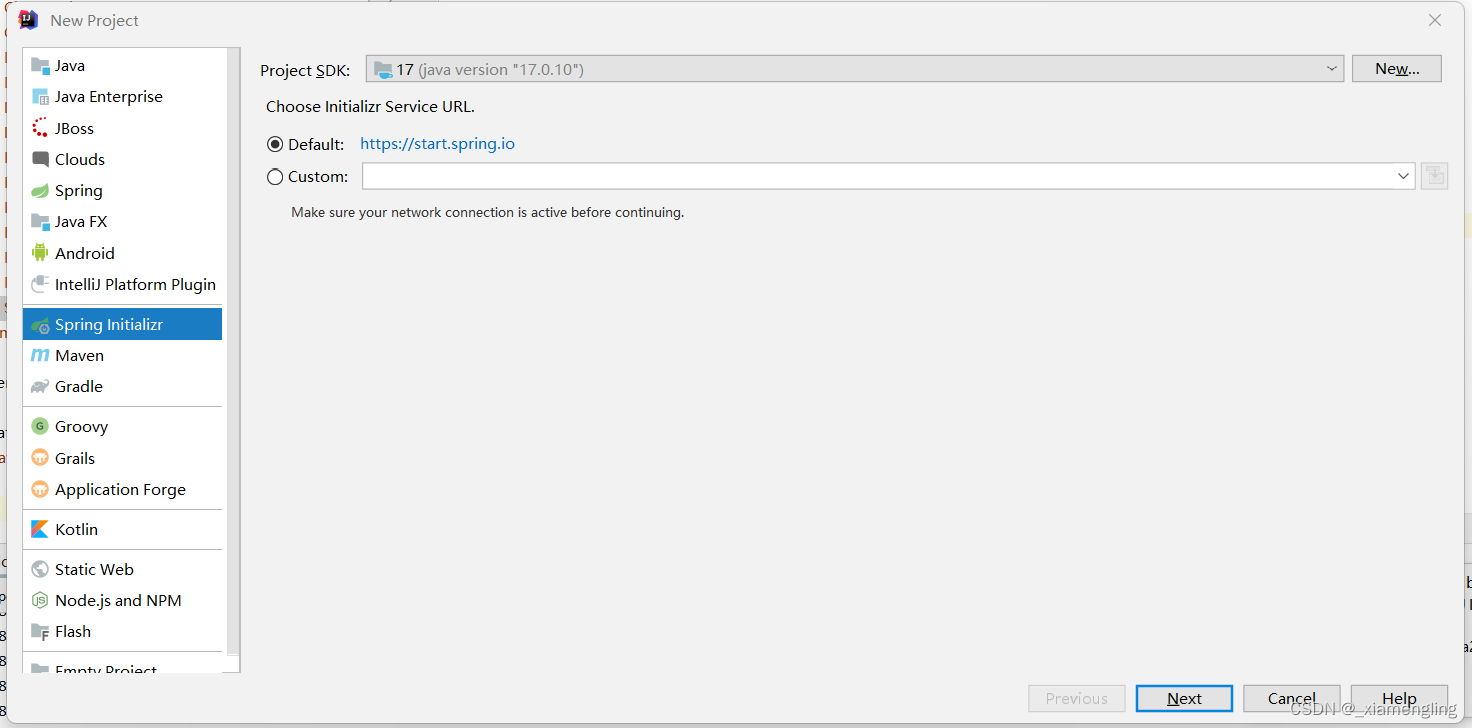Click the Spring green leaf icon
1472x728 pixels.
coord(40,191)
